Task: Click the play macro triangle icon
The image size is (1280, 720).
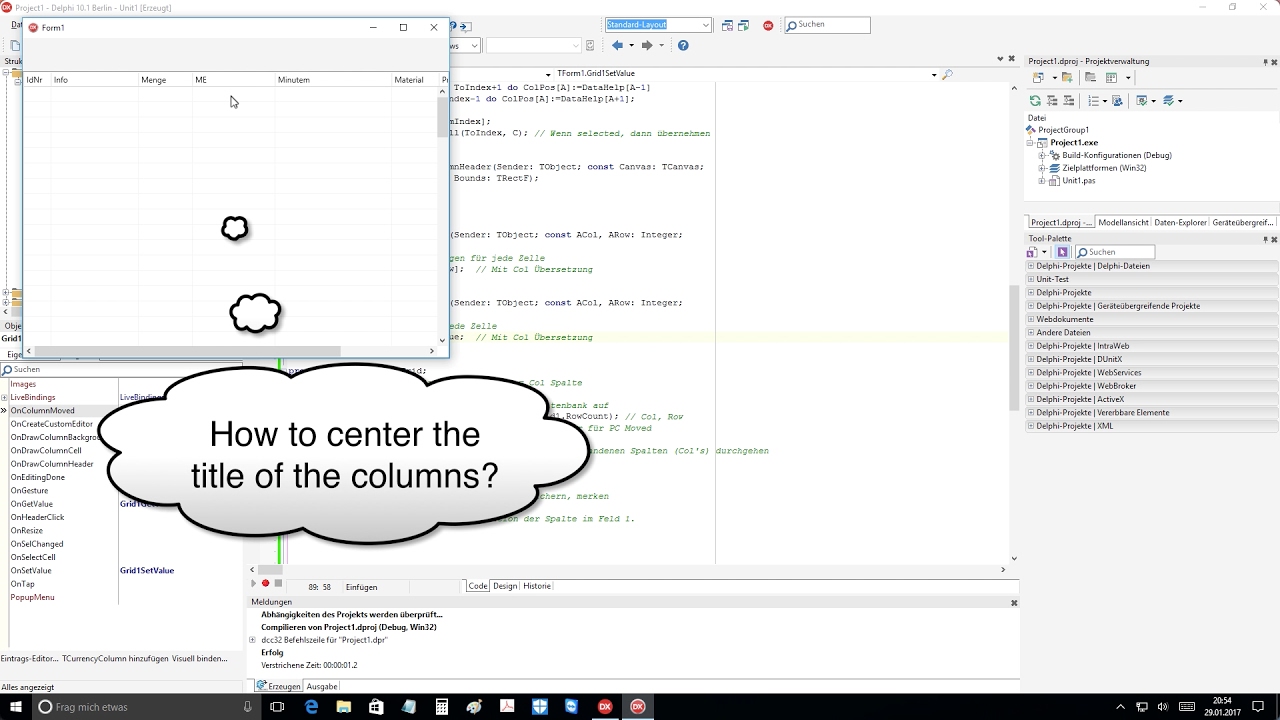Action: tap(253, 583)
